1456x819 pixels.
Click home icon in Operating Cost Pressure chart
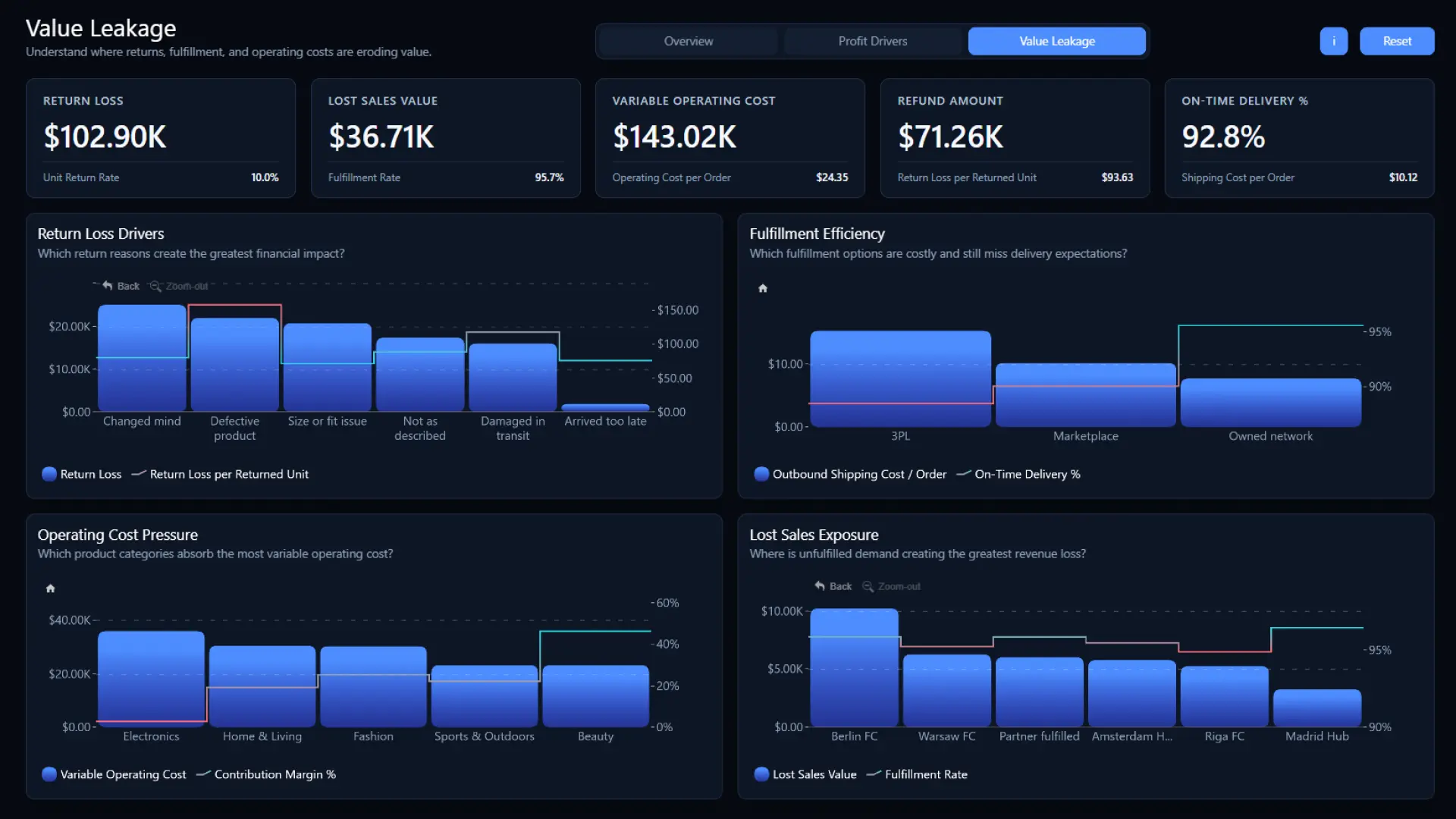(50, 588)
